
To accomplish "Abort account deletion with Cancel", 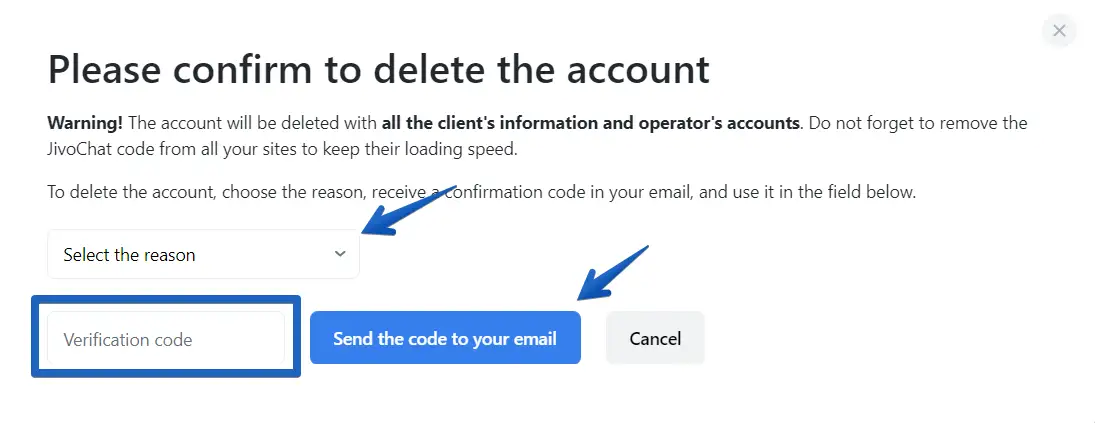I will pyautogui.click(x=655, y=338).
